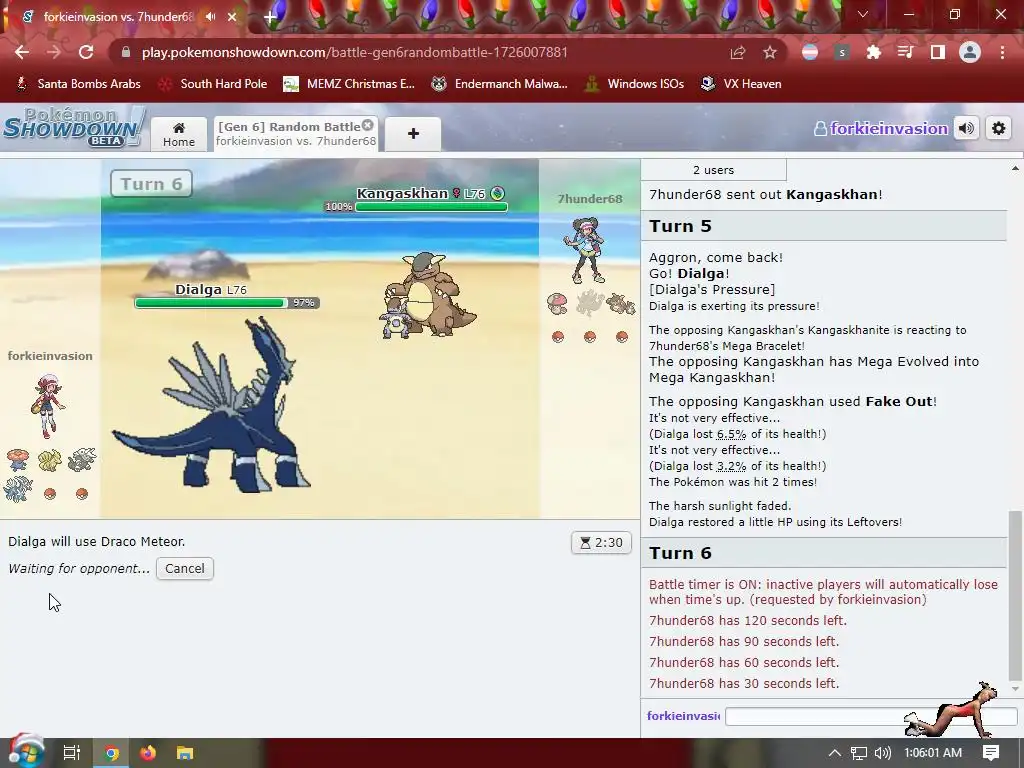Select the Gen 6 Random Battle tab
Viewport: 1024px width, 768px height.
(x=296, y=133)
